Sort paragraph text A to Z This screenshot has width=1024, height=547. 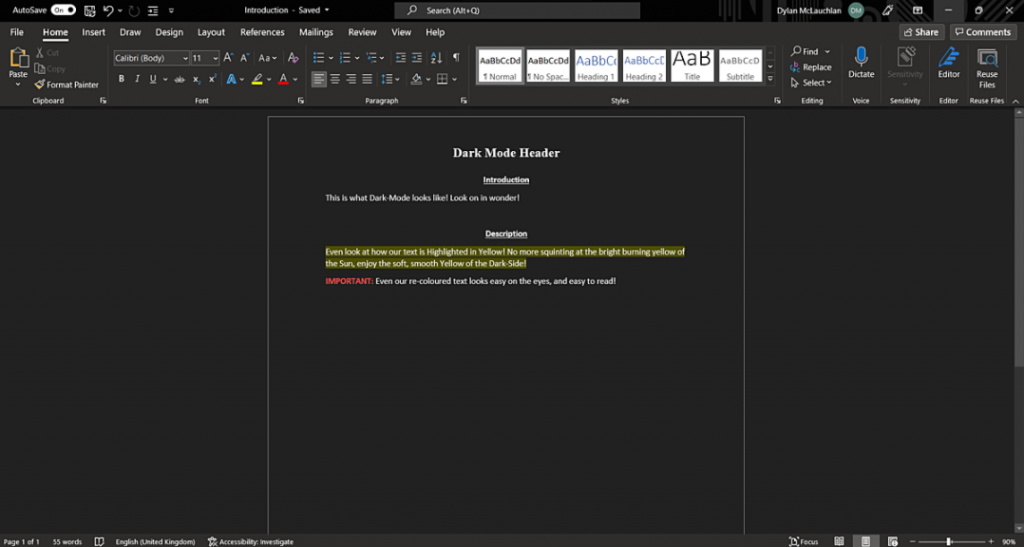pos(436,58)
